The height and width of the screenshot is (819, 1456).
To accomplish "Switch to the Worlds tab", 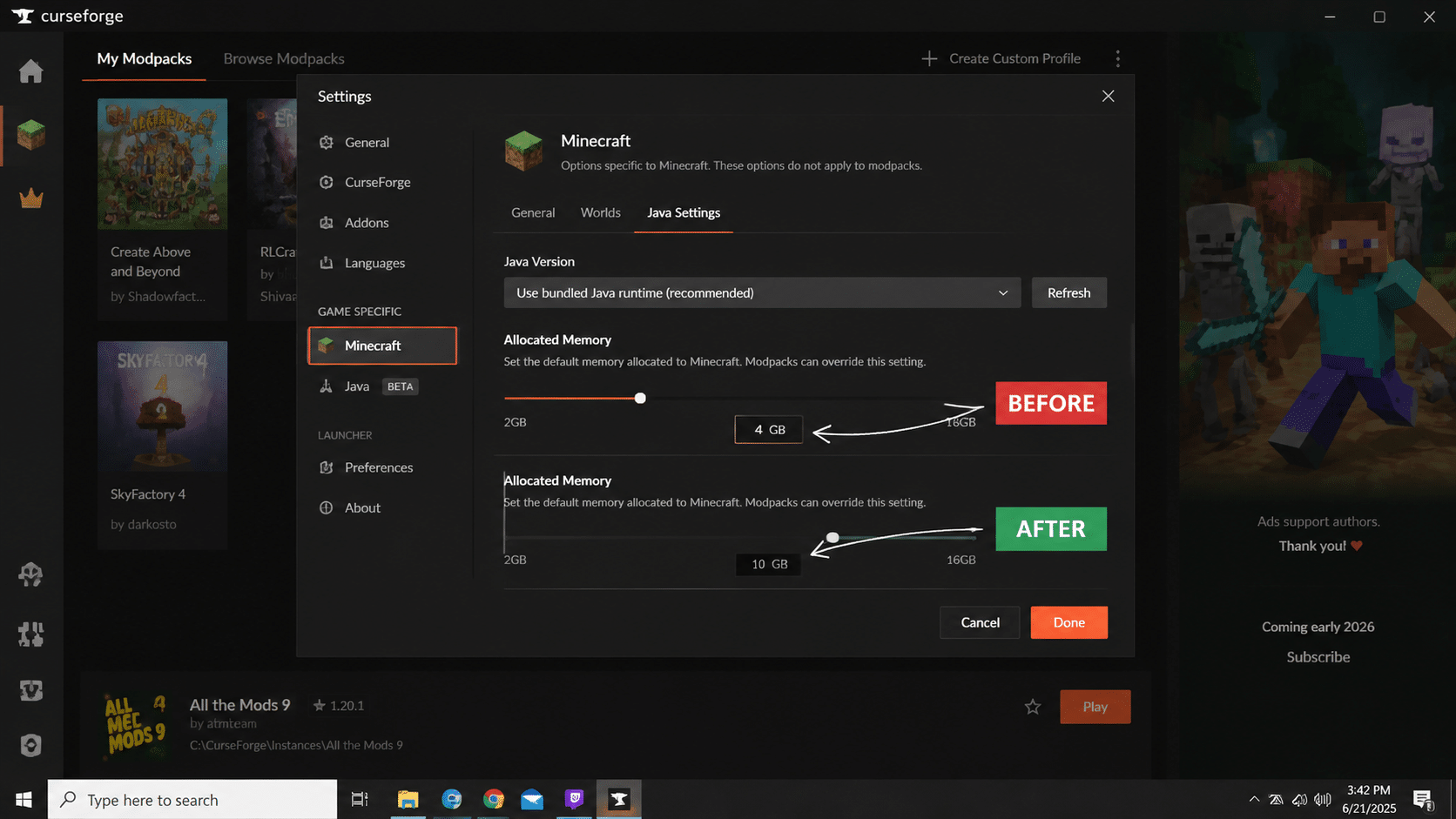I will (601, 212).
